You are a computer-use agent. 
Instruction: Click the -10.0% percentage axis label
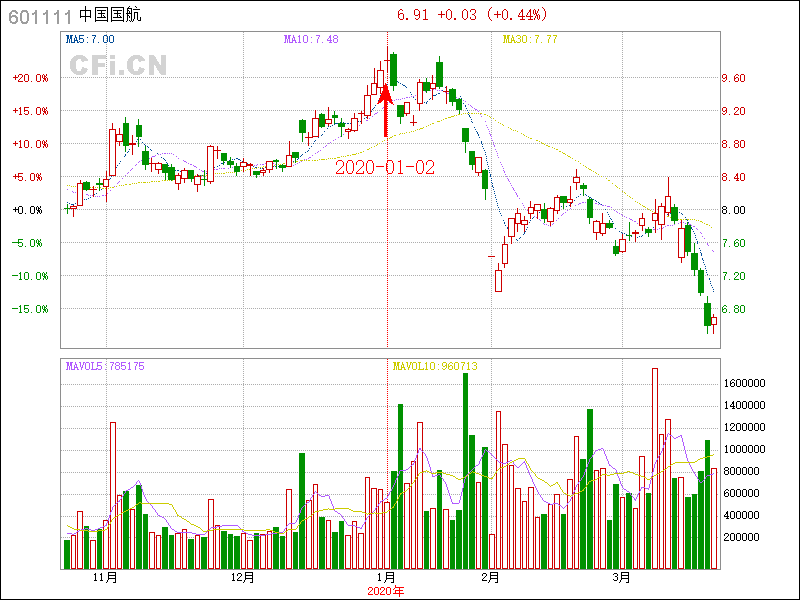tap(31, 276)
